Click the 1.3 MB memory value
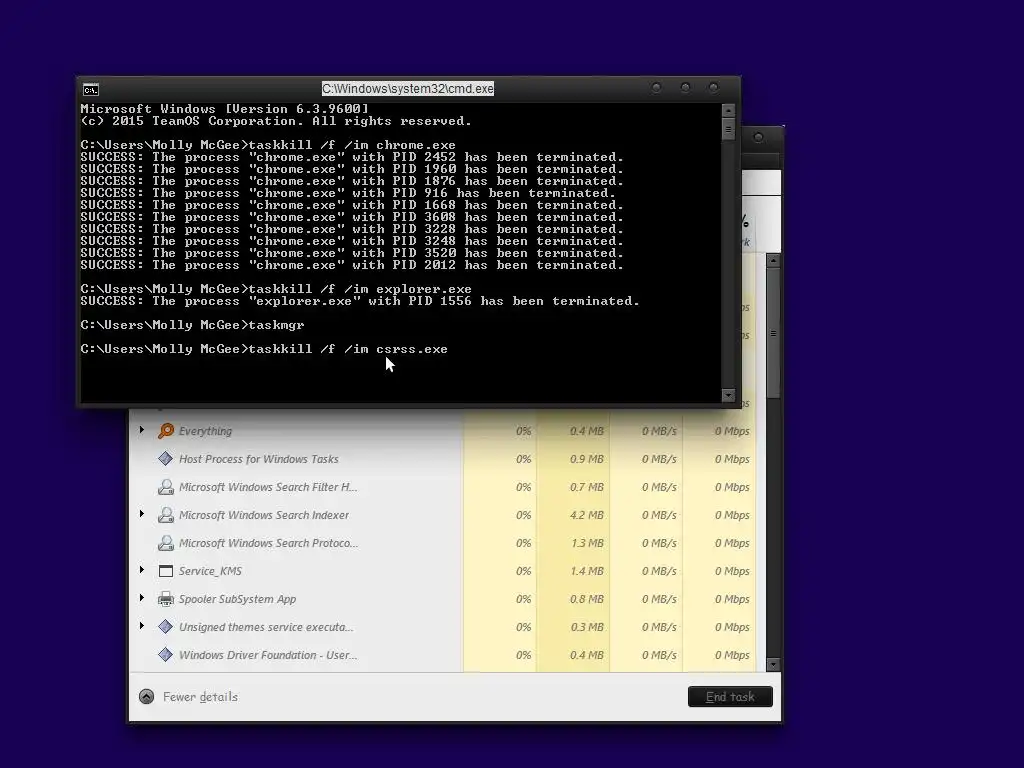Image resolution: width=1024 pixels, height=768 pixels. tap(586, 543)
